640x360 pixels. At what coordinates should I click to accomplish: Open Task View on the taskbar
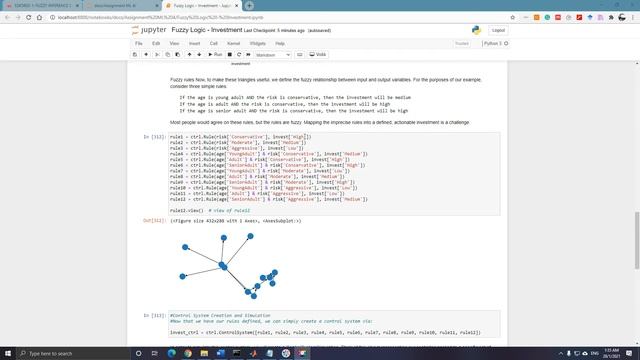click(x=155, y=353)
